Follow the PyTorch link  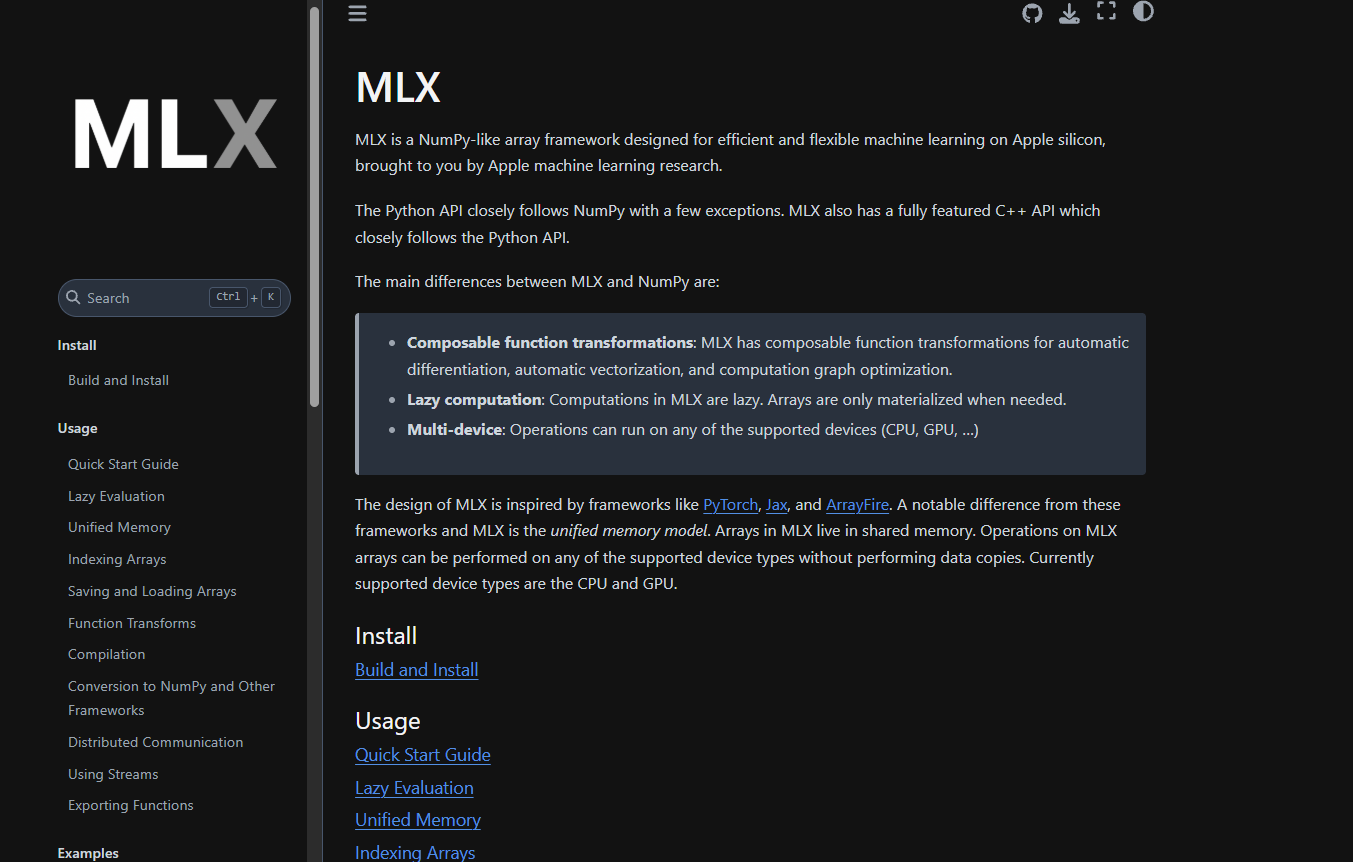point(730,505)
